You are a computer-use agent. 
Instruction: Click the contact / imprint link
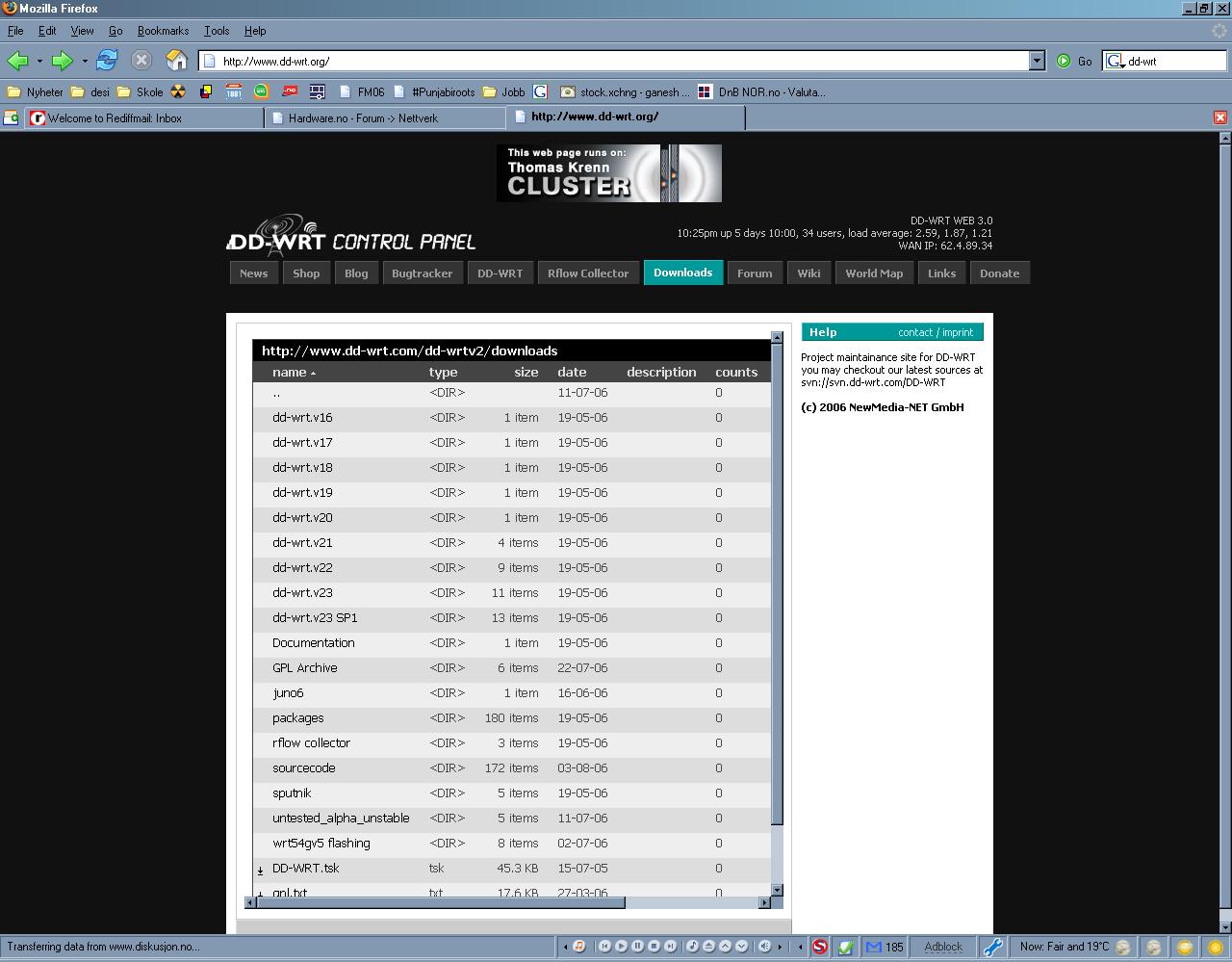[936, 332]
